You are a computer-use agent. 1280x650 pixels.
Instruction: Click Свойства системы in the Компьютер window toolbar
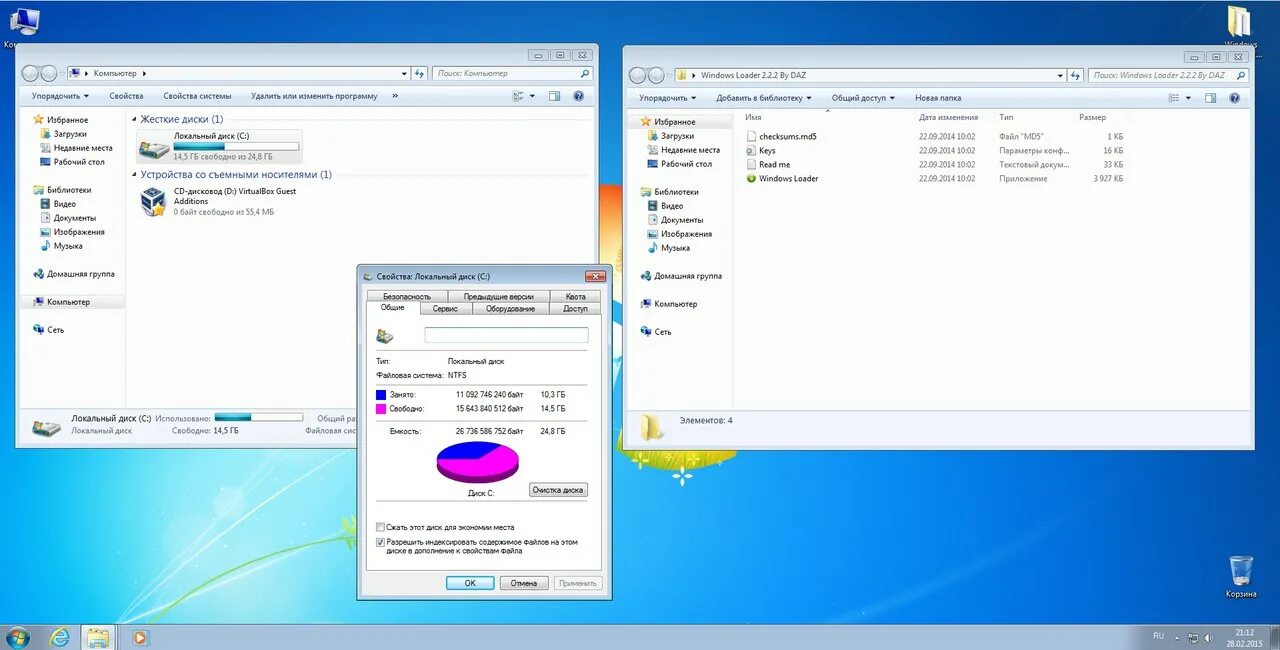(x=197, y=96)
